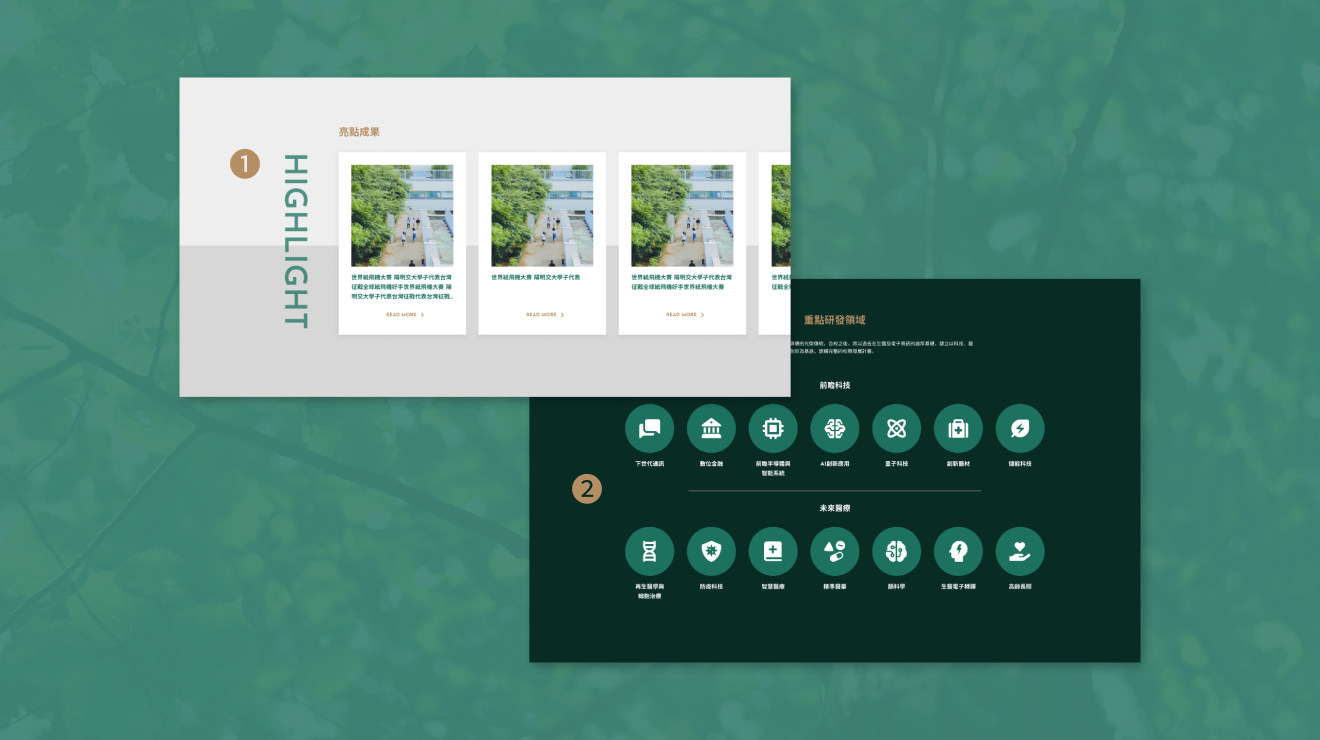Open the 創新醫材 medical kit icon

tap(959, 429)
